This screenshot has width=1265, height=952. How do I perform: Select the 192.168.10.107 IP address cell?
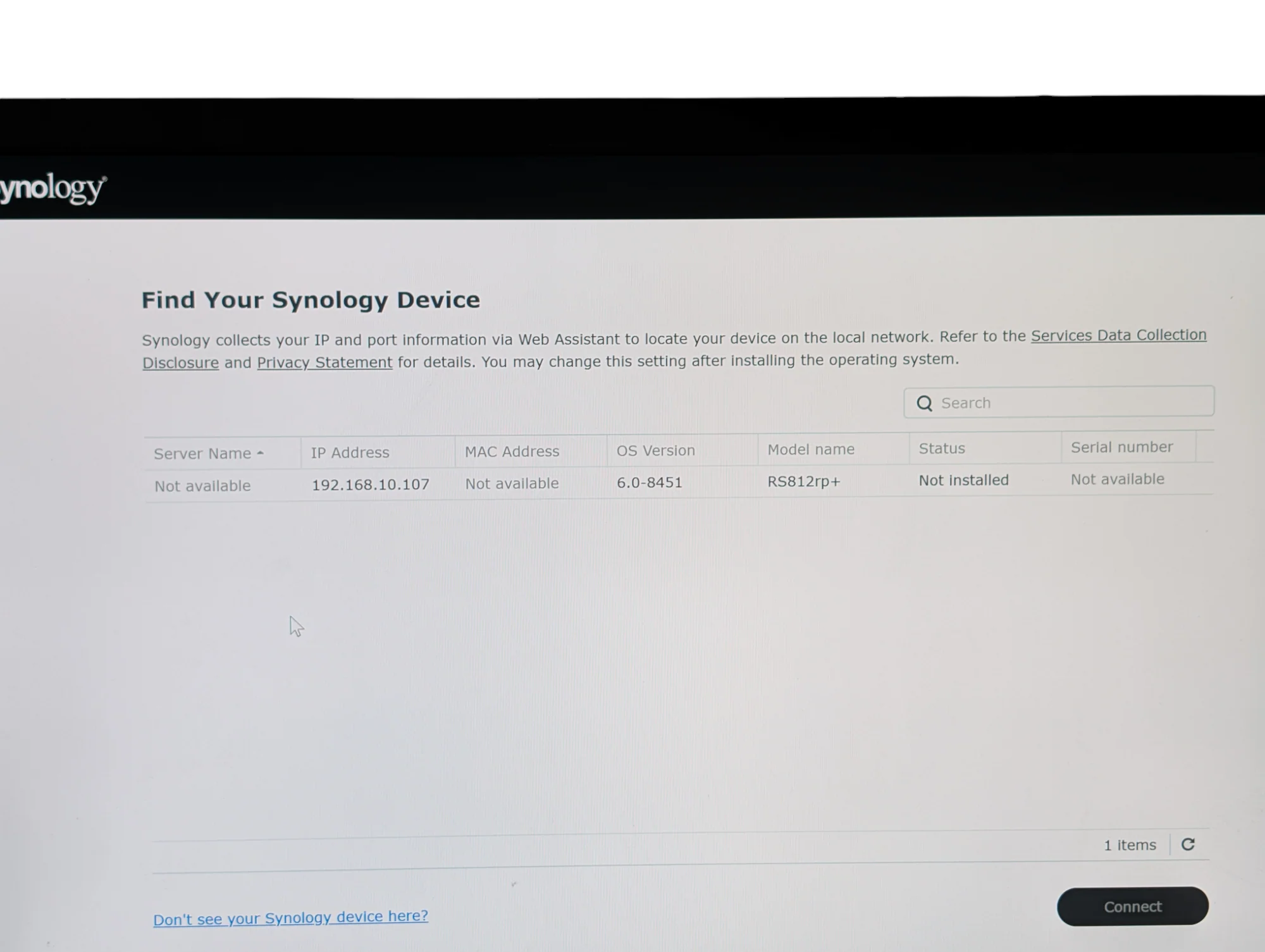(371, 485)
